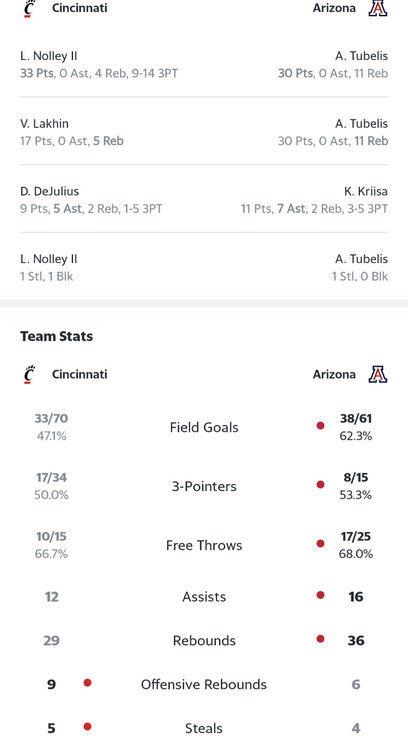The width and height of the screenshot is (408, 750).
Task: Tap the red dot beside Steals
Action: pos(88,727)
